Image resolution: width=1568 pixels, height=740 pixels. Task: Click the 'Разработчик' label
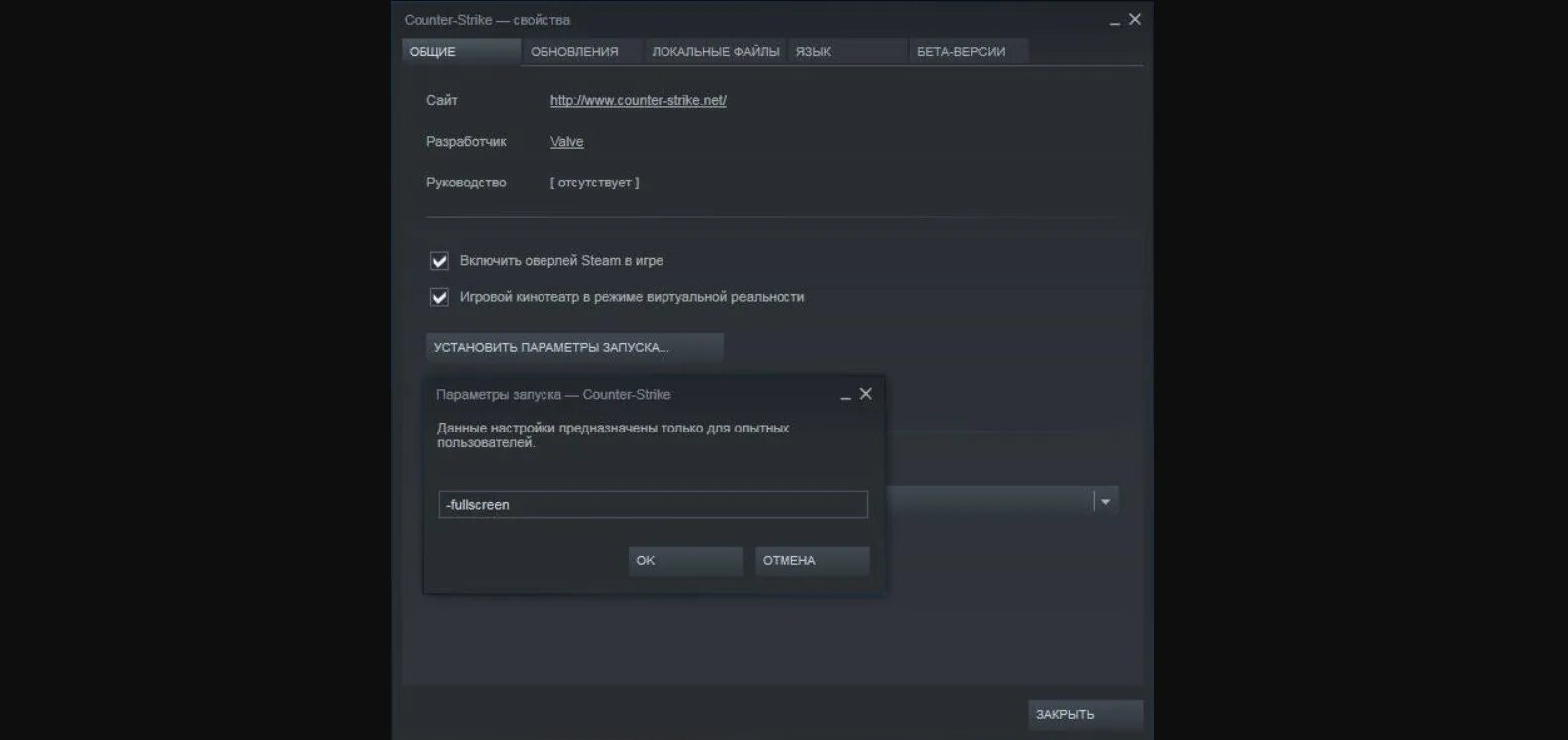(x=466, y=142)
